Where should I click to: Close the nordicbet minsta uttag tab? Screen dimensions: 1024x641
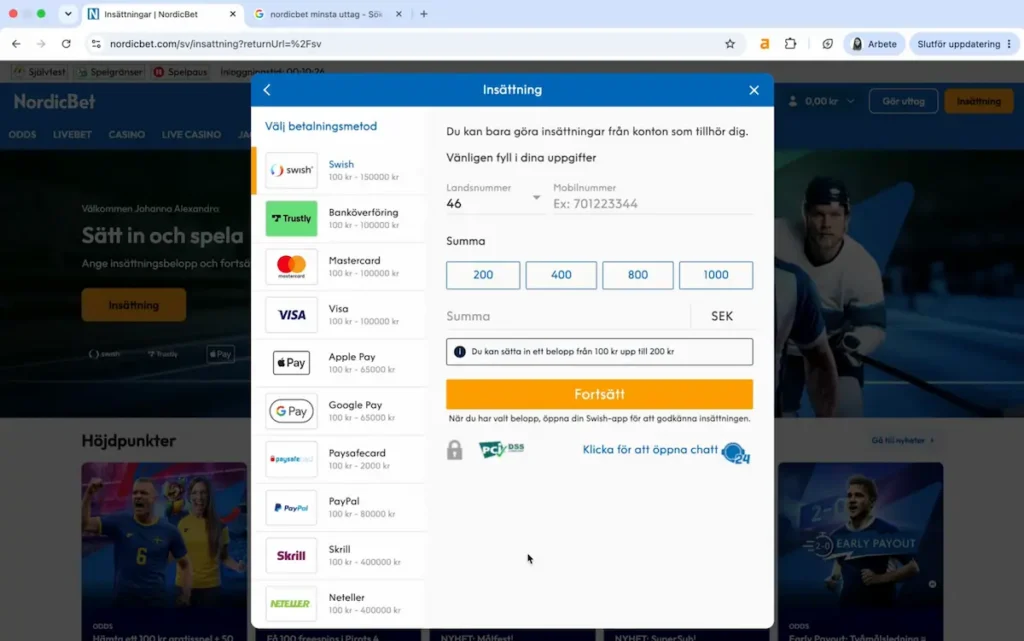coord(398,14)
